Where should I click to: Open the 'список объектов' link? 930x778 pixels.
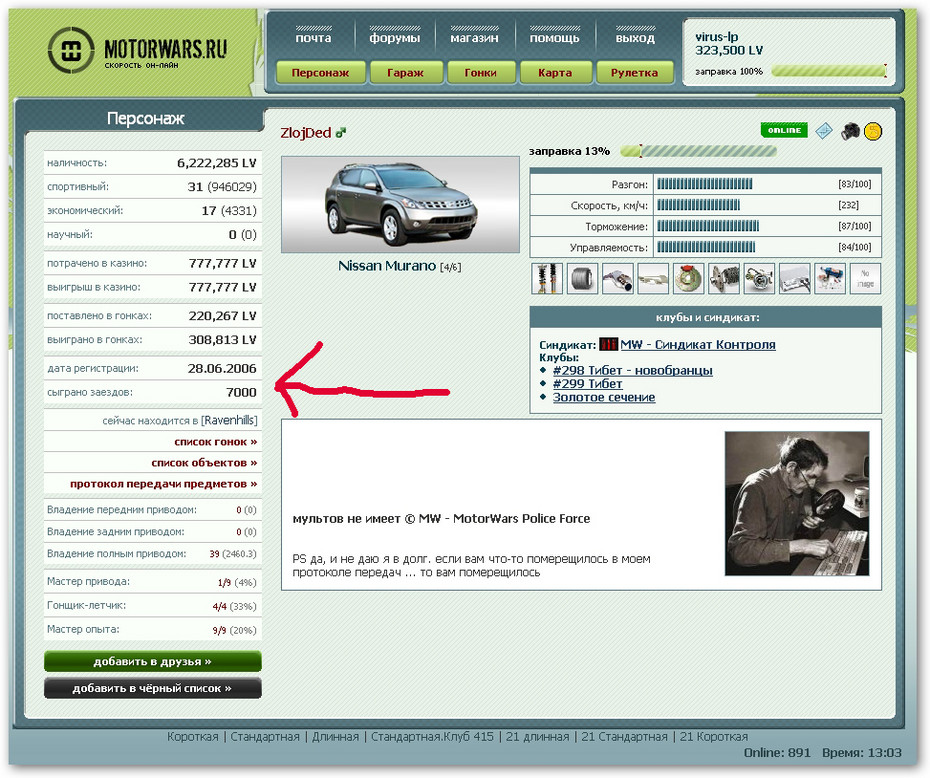click(x=205, y=463)
